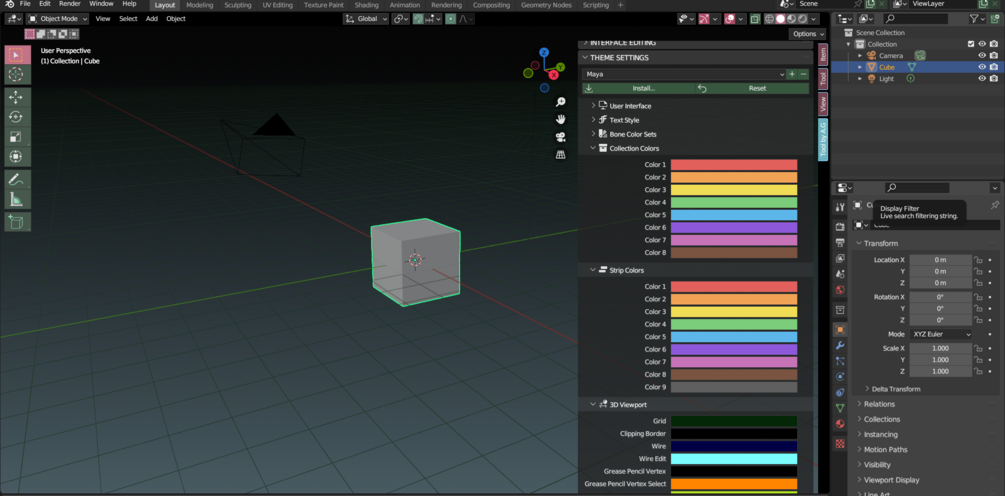Switch to the Modeling workspace tab

pos(199,5)
